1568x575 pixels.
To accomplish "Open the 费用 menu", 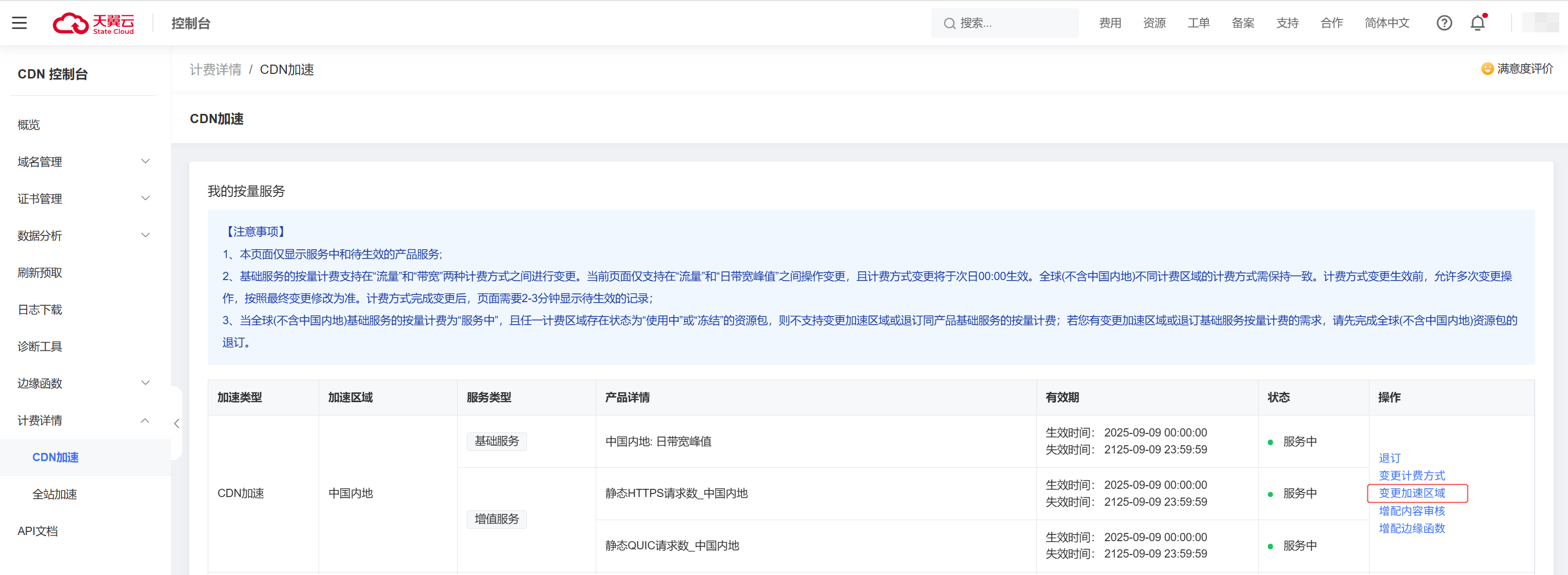I will pos(1110,23).
